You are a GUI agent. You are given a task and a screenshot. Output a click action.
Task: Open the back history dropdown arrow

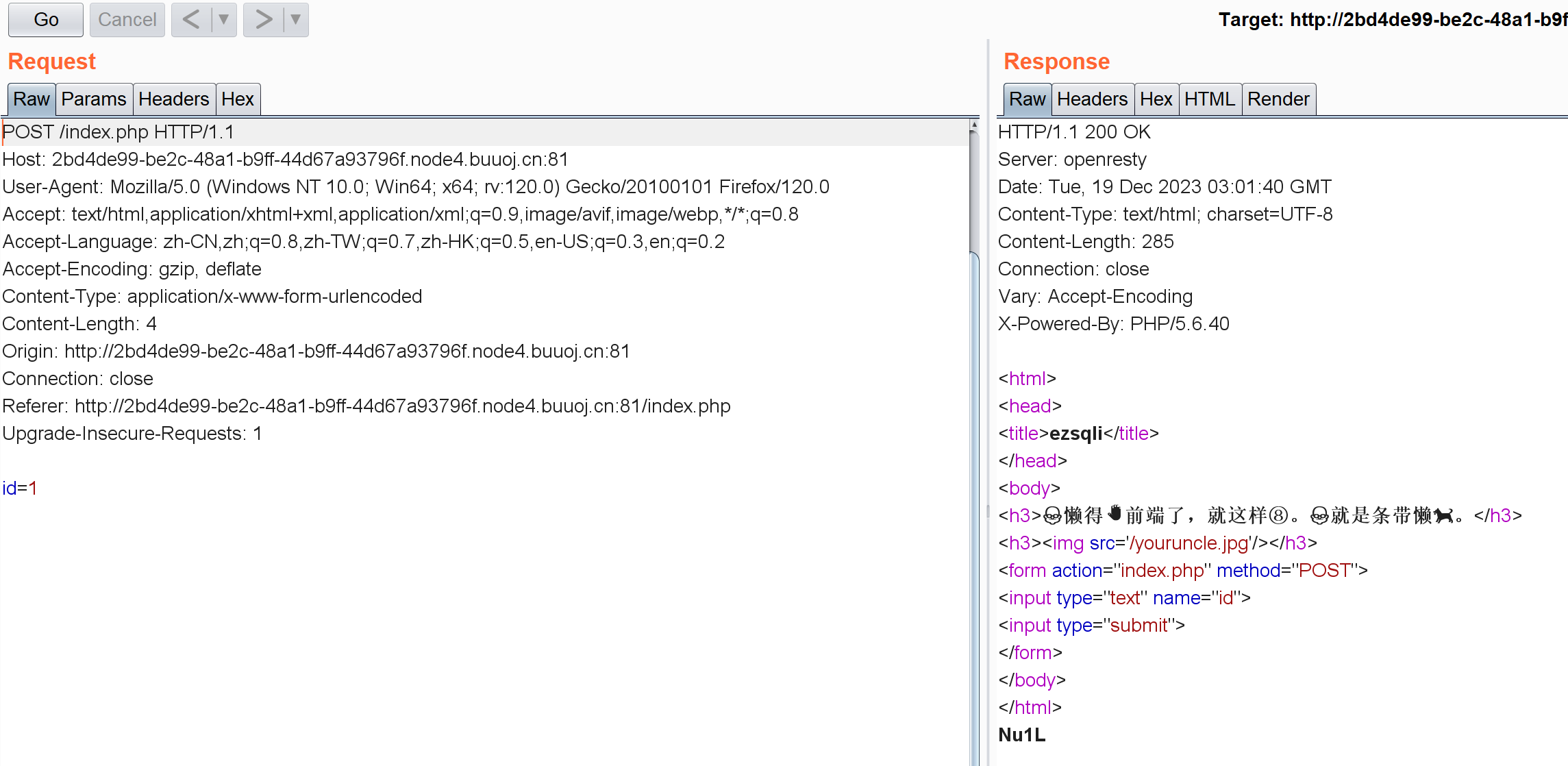[223, 20]
